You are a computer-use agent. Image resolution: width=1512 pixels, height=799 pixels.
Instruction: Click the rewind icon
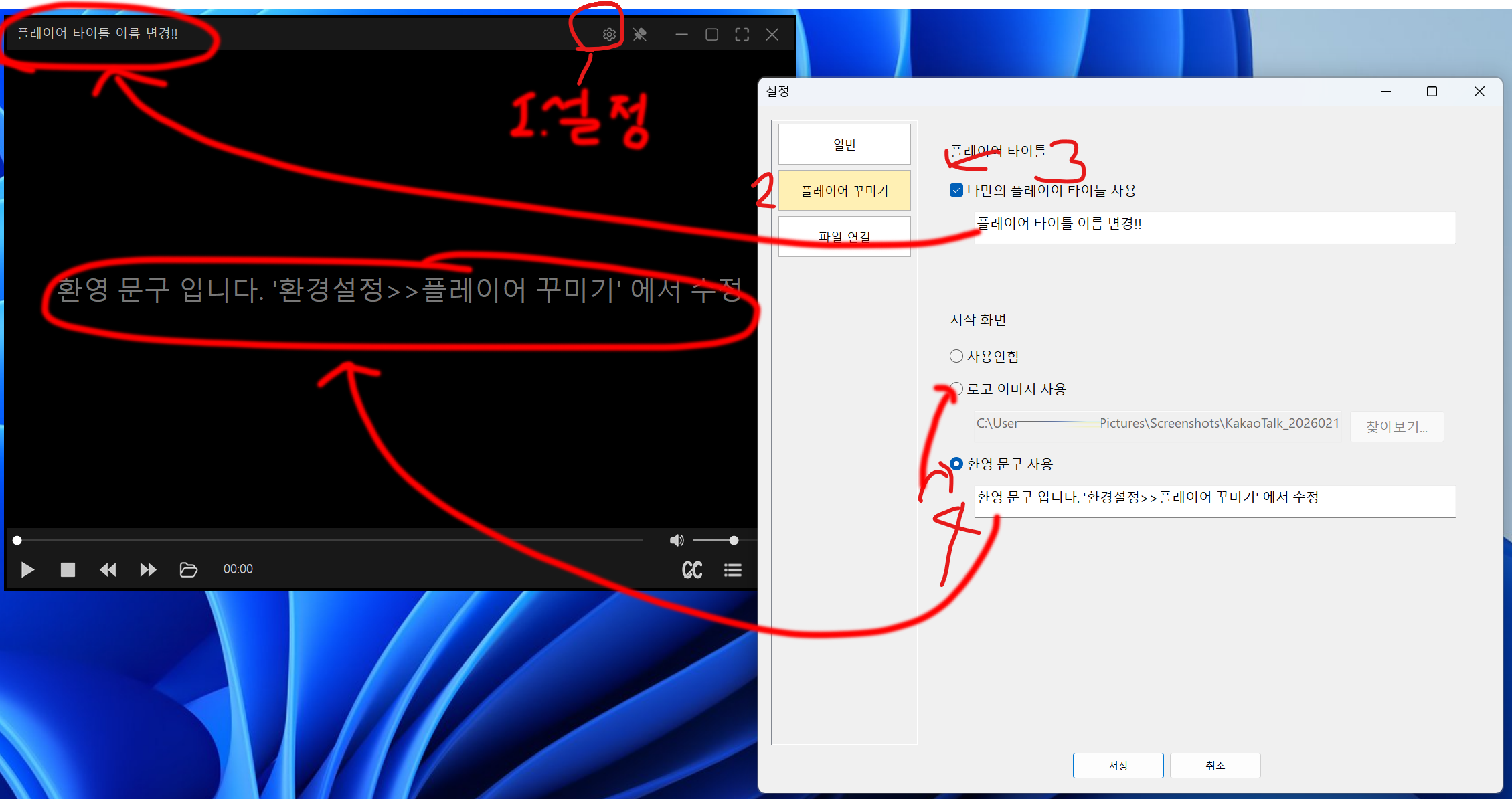108,569
